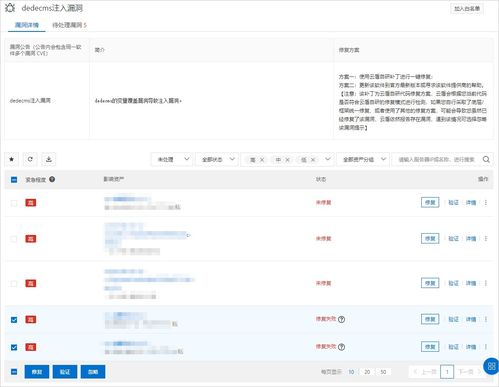Image resolution: width=499 pixels, height=387 pixels.
Task: Toggle the bottom bar select-all checkbox
Action: [14, 371]
